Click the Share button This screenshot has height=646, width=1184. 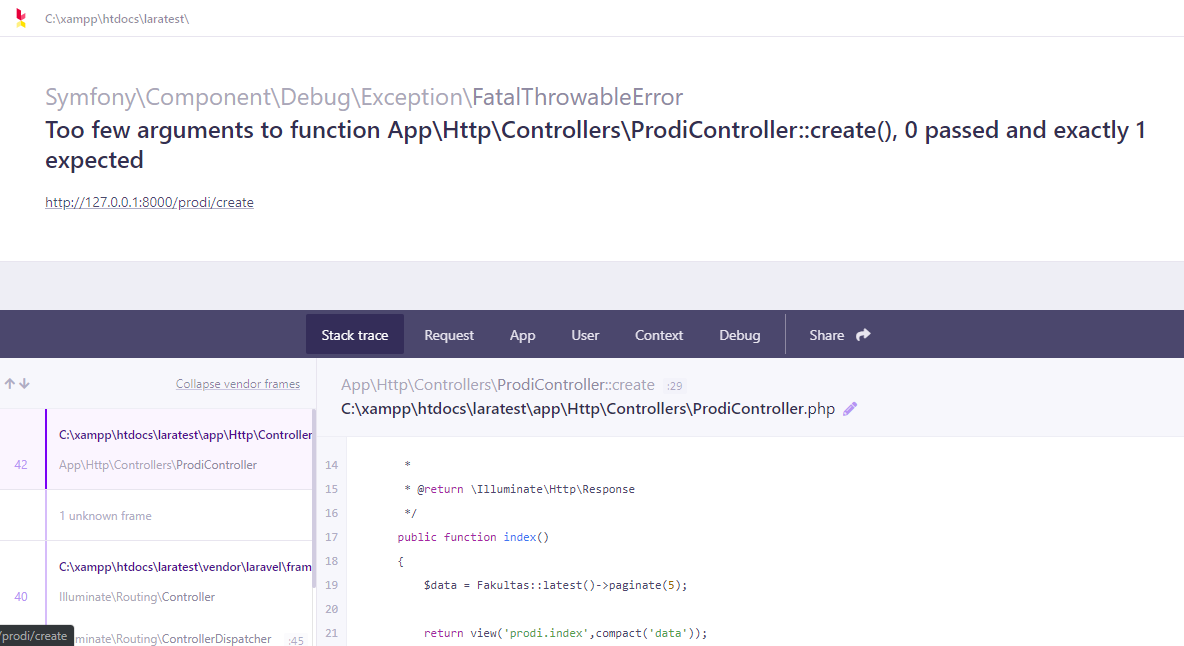(840, 334)
